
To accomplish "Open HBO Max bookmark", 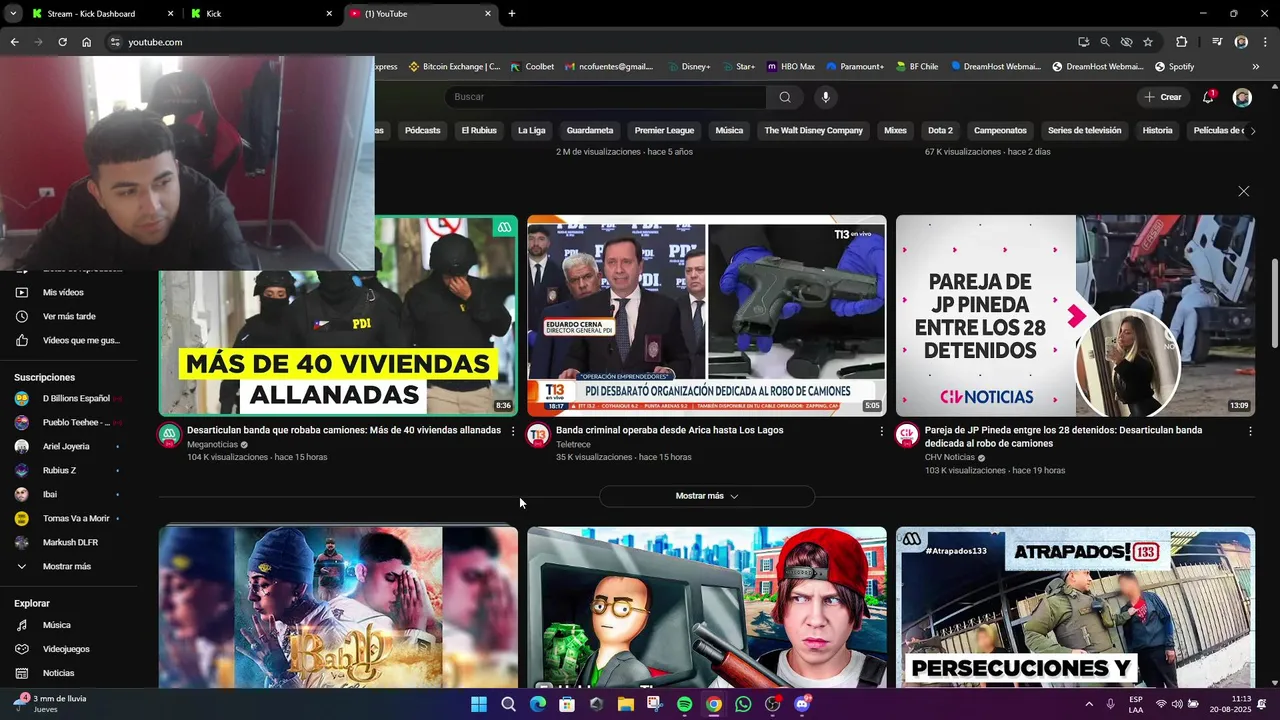I will (x=791, y=67).
